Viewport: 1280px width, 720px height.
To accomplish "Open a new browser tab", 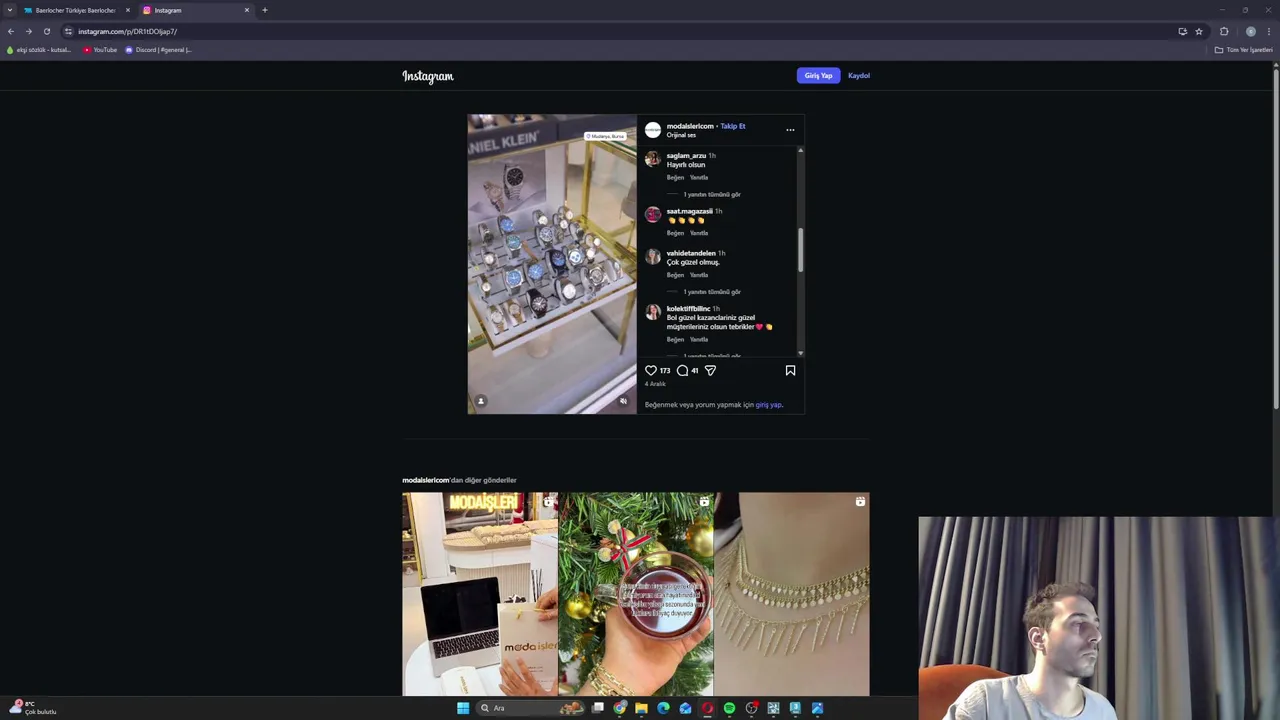I will [x=265, y=10].
